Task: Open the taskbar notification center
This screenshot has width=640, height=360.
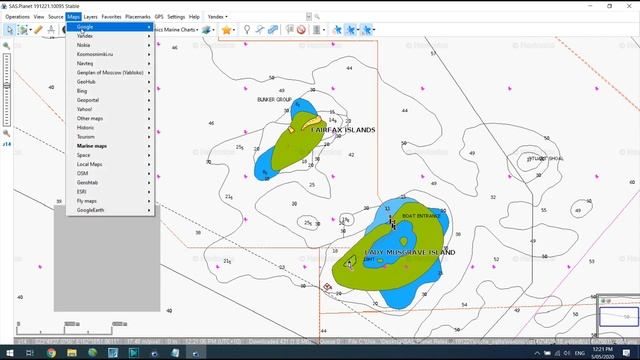Action: (x=627, y=353)
